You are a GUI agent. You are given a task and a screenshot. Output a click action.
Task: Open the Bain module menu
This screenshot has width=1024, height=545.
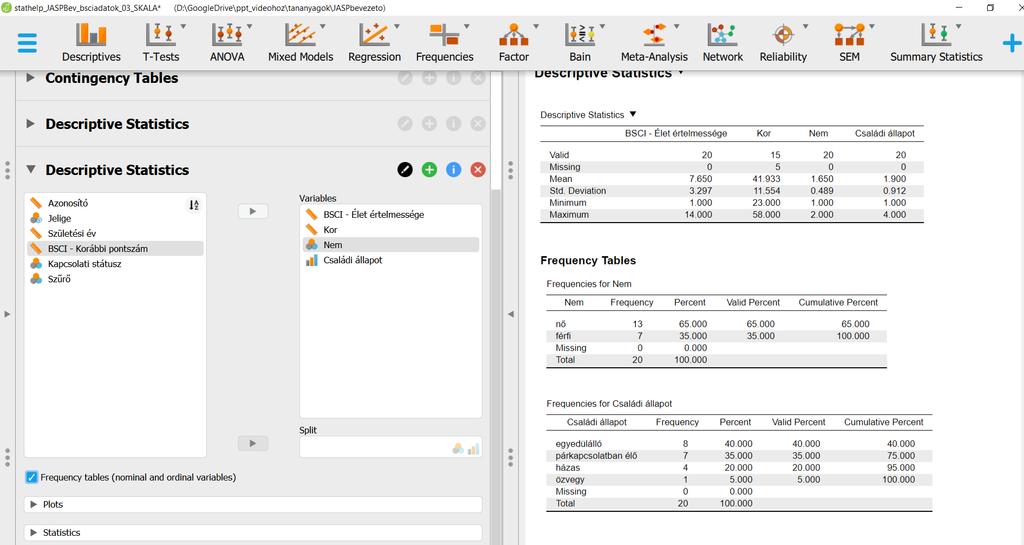tap(580, 42)
